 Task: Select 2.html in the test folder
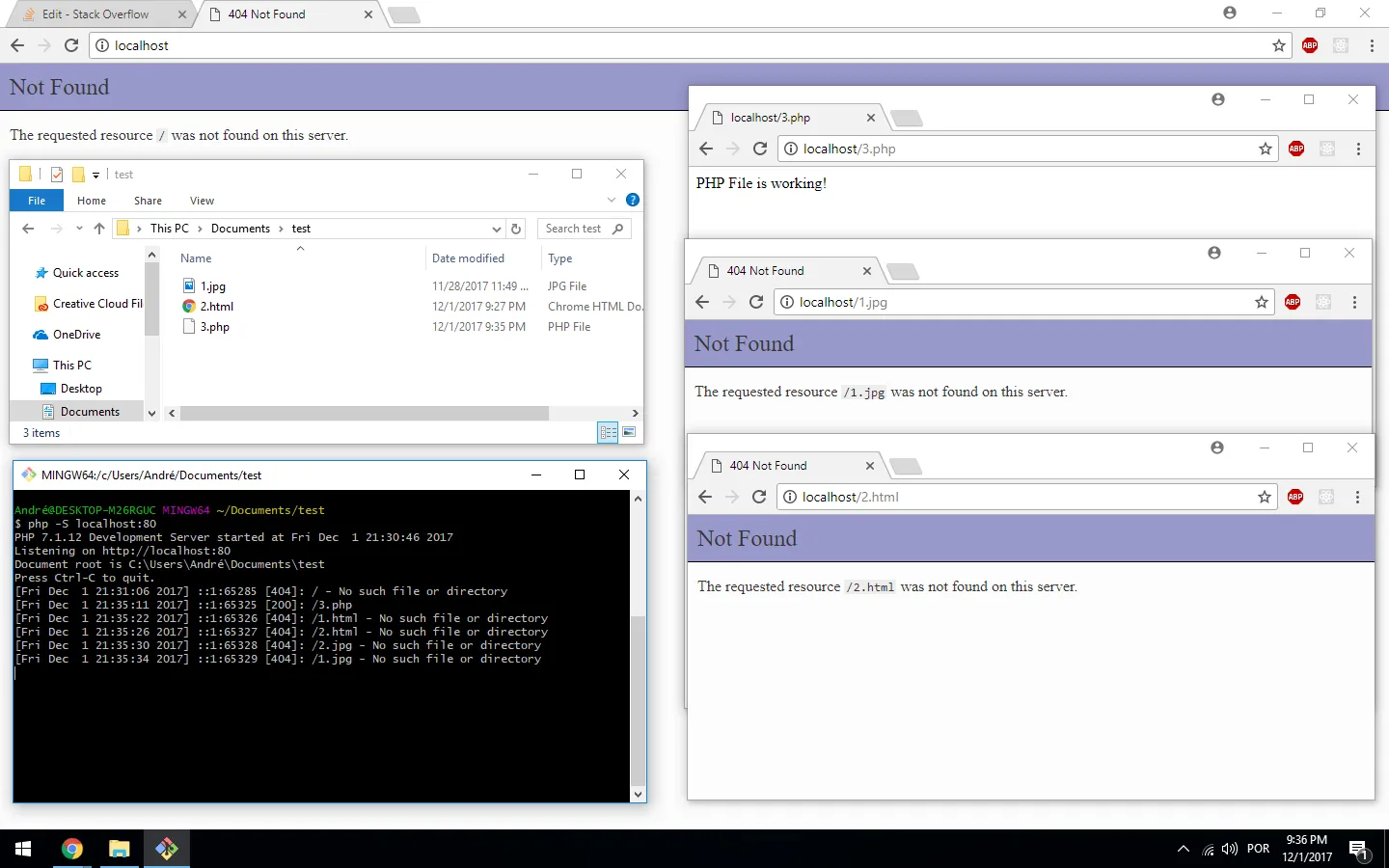(x=217, y=307)
